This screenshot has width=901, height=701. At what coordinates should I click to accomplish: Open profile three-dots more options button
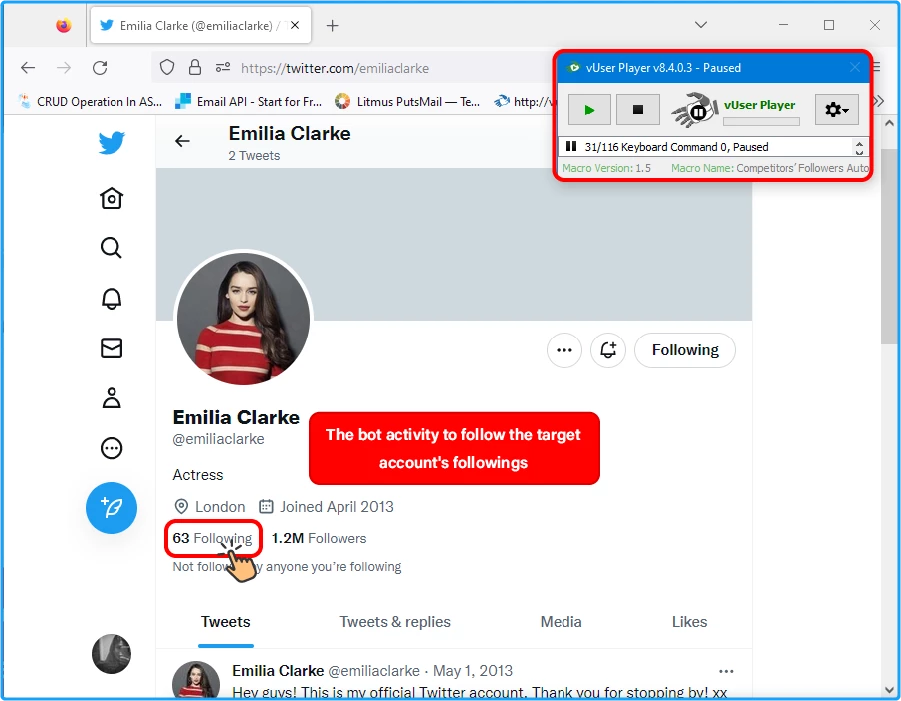[564, 350]
